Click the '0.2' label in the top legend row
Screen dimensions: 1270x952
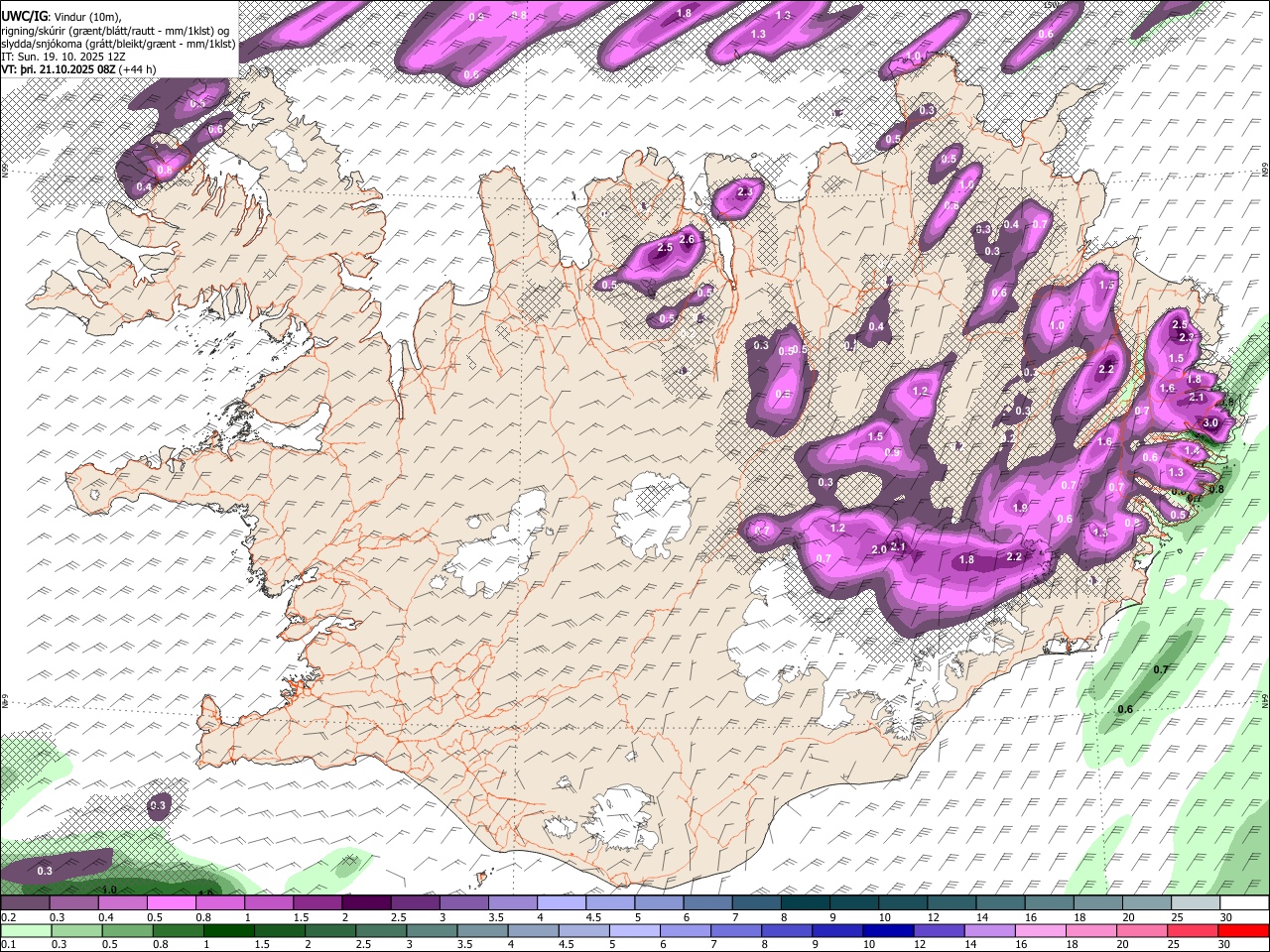point(8,917)
